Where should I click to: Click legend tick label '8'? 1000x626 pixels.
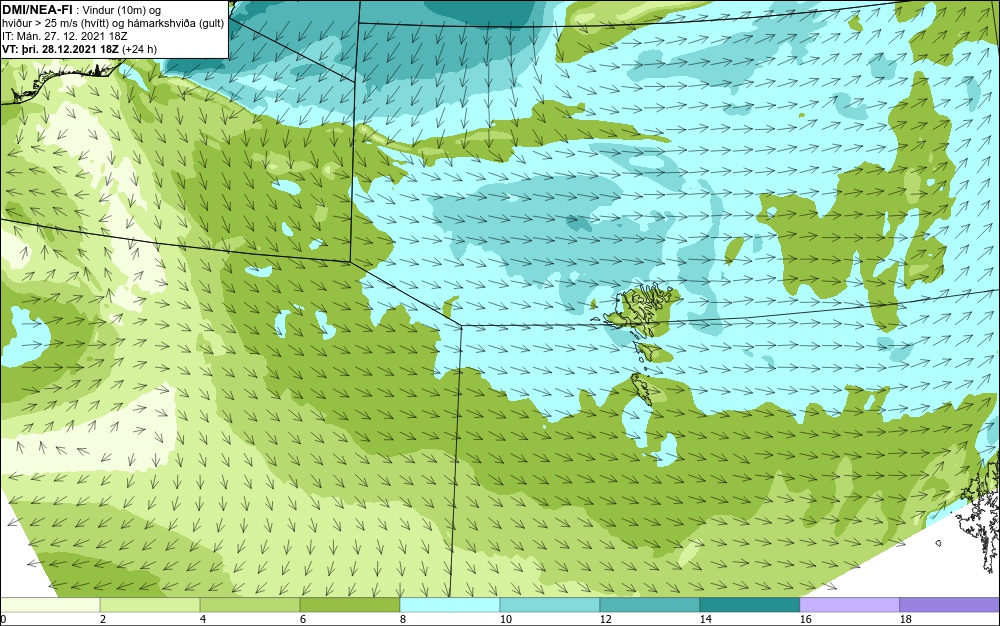tap(402, 620)
